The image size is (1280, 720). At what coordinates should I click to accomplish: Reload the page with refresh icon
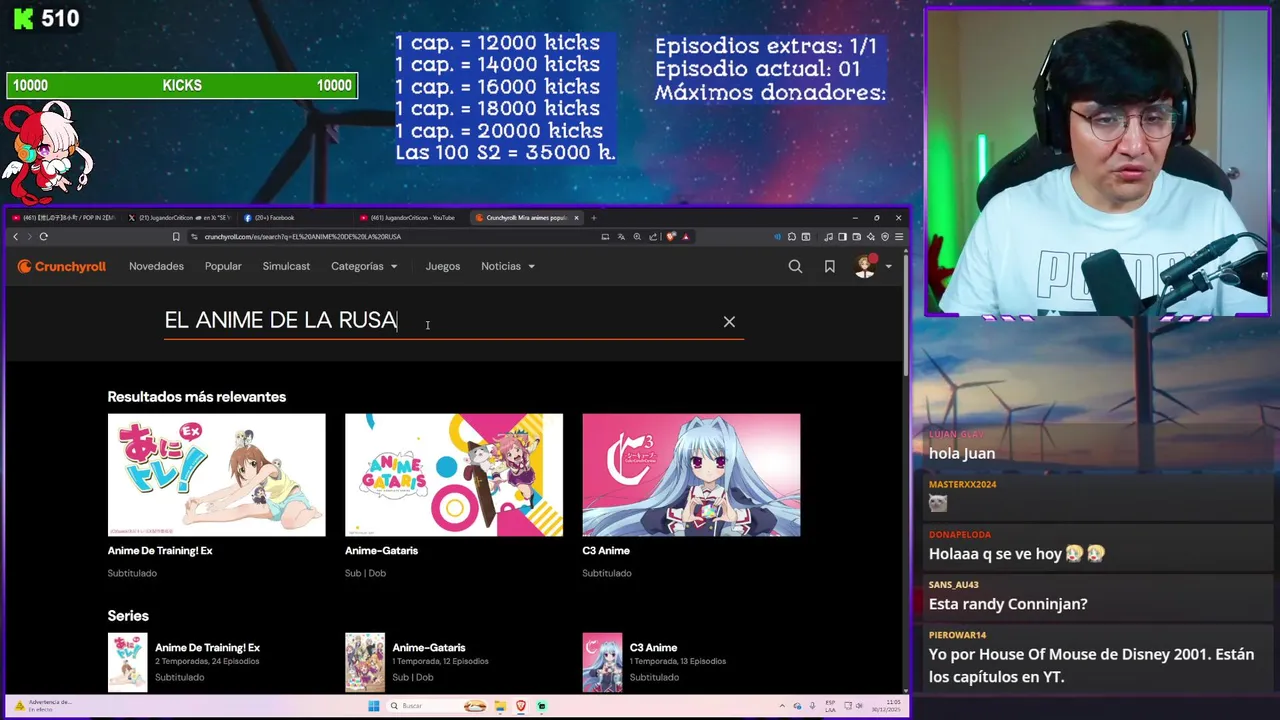pos(44,237)
